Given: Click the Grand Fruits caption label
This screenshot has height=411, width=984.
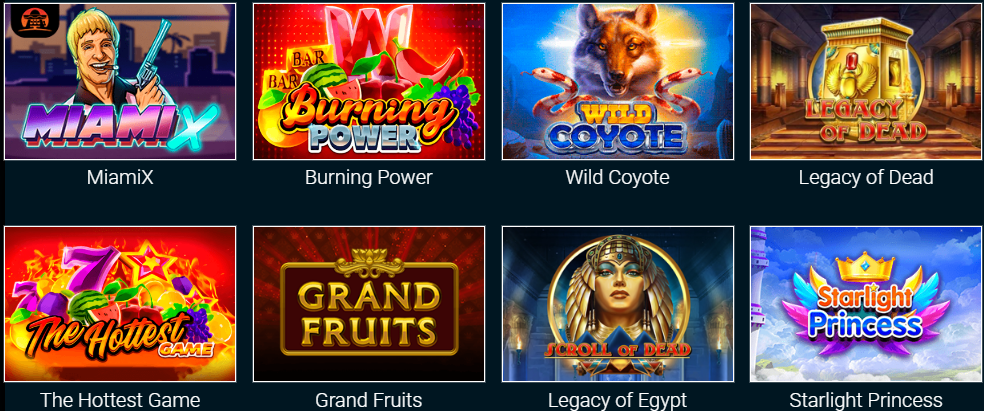Looking at the screenshot, I should 369,400.
